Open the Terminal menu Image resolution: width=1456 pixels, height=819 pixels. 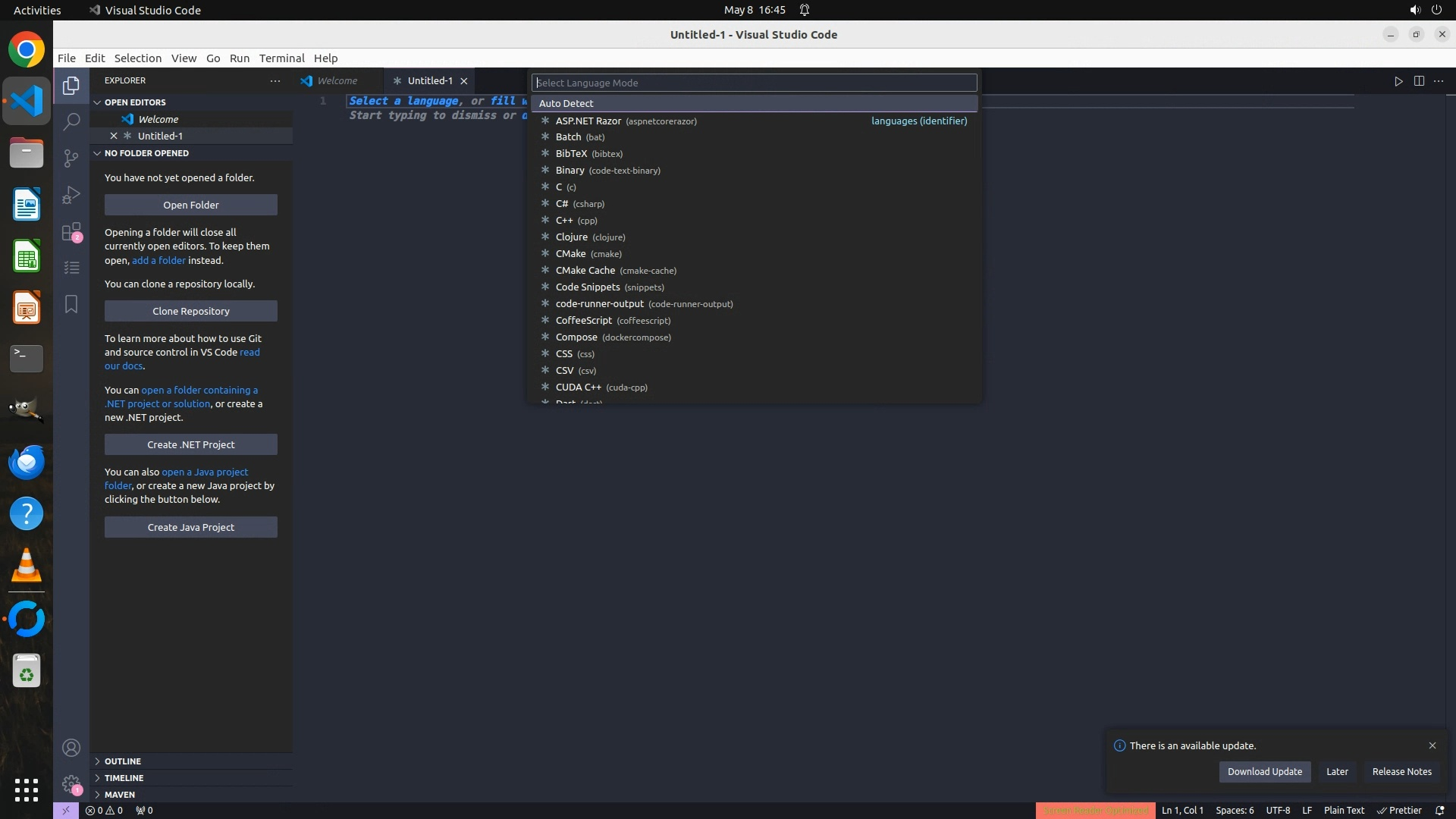pyautogui.click(x=281, y=58)
